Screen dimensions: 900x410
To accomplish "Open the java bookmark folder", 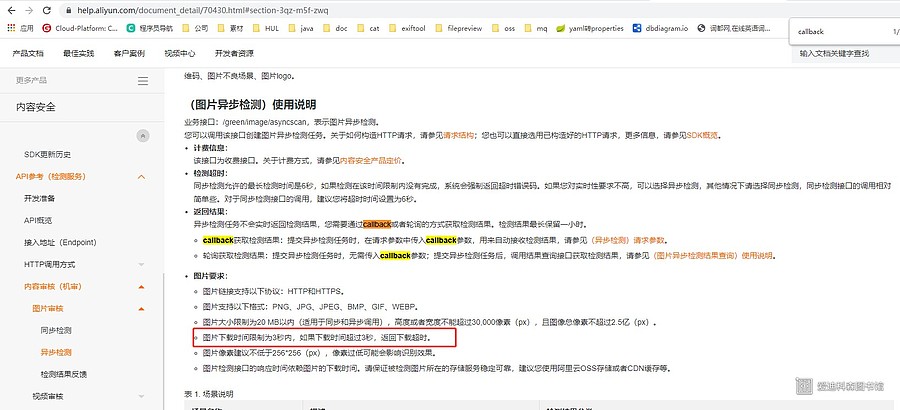I will tap(300, 28).
